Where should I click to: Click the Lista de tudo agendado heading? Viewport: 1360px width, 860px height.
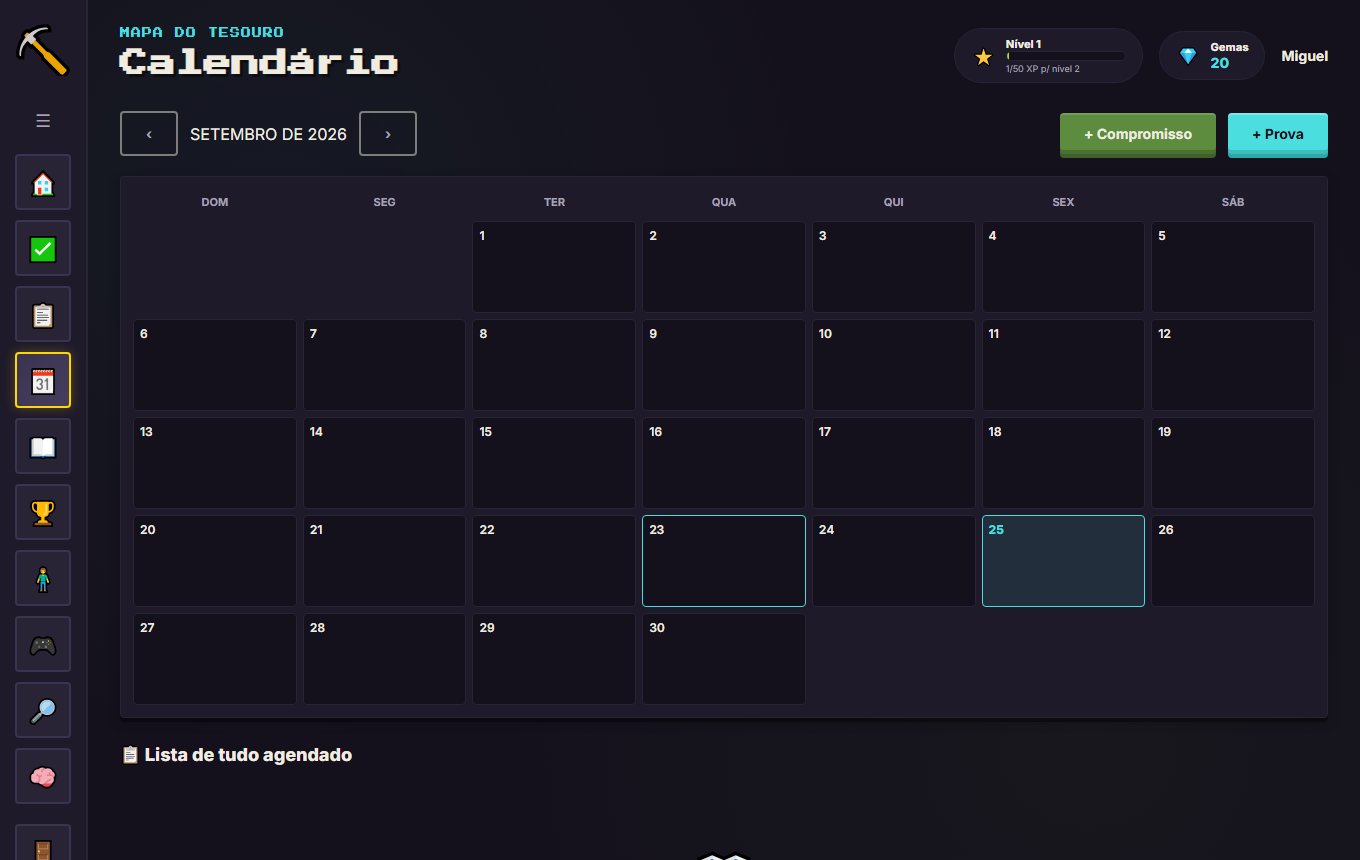click(236, 755)
